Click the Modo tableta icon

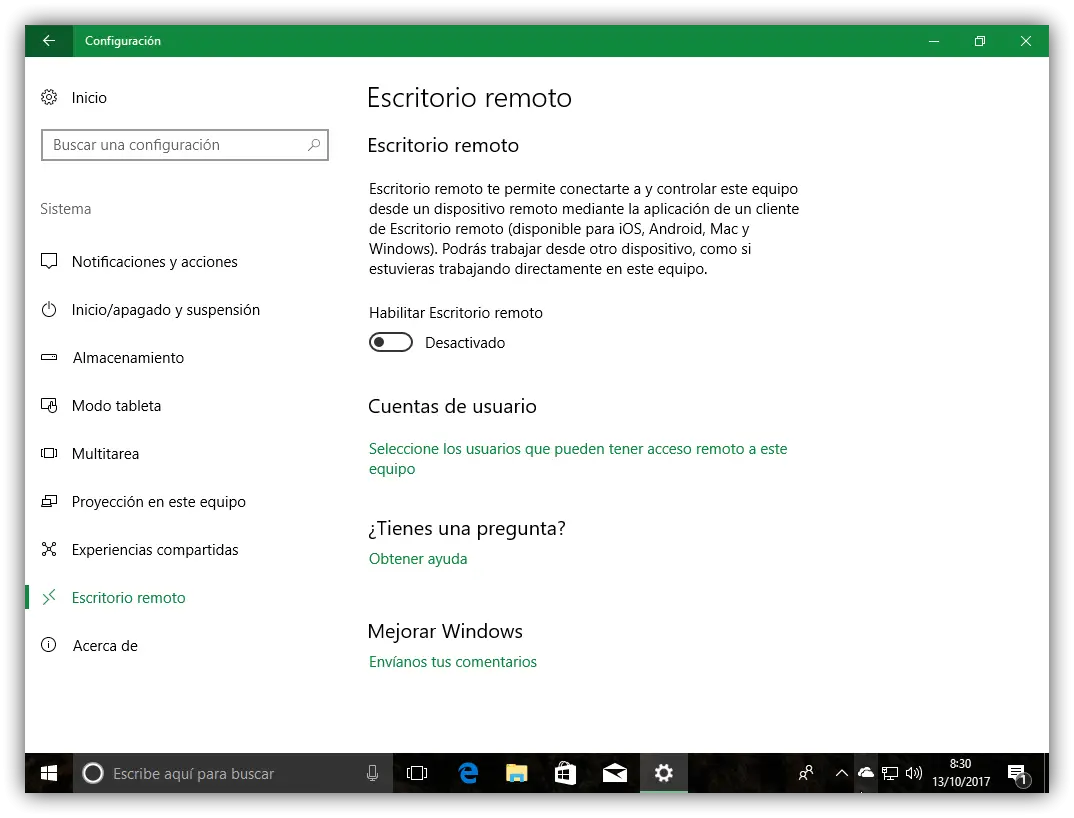click(49, 406)
